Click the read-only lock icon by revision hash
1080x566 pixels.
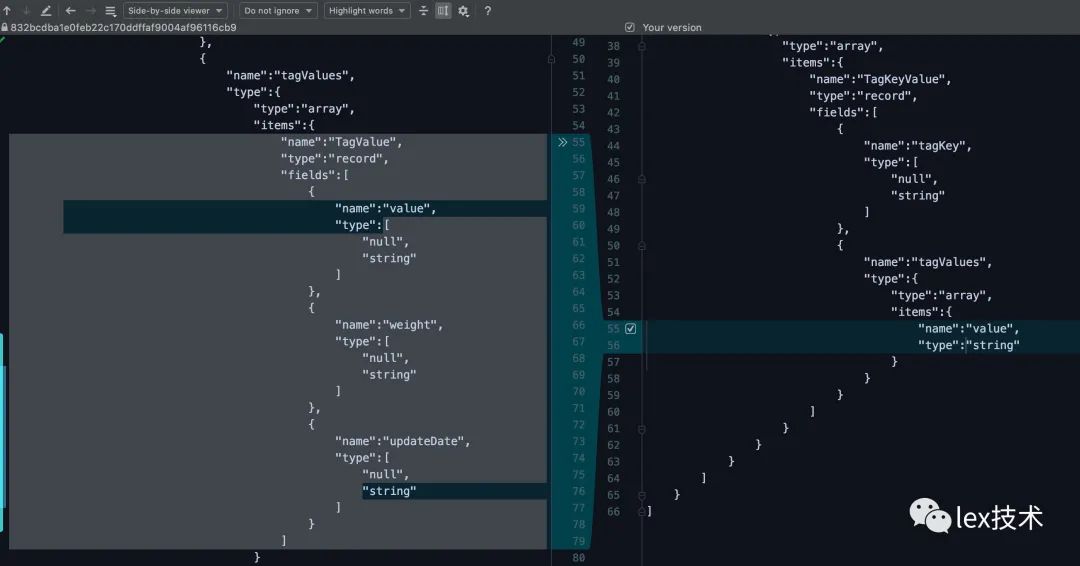click(5, 28)
